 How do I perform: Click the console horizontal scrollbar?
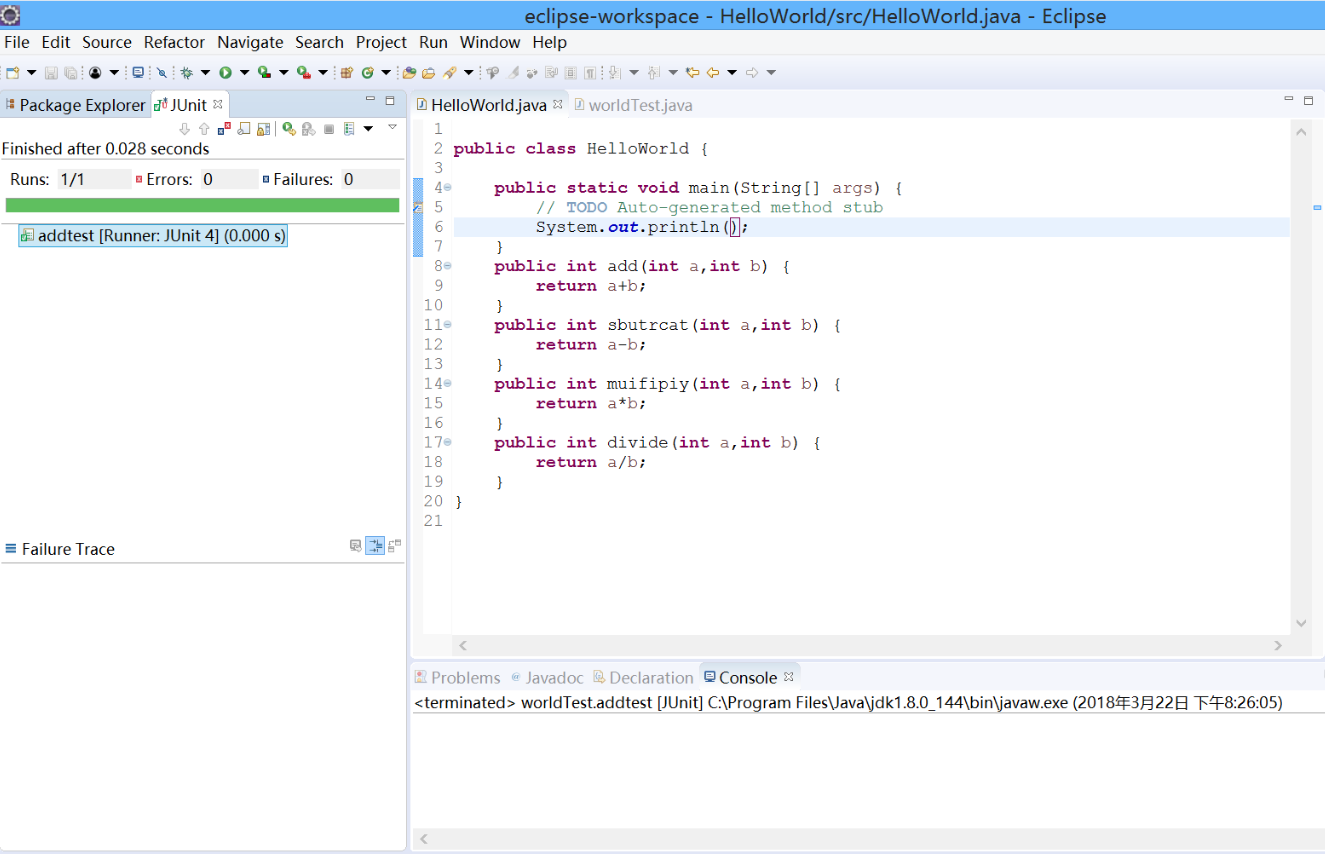(868, 839)
